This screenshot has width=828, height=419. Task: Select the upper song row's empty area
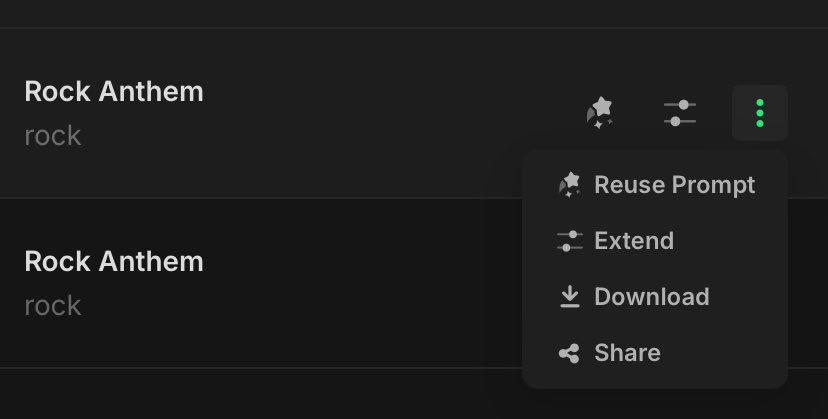click(x=380, y=113)
